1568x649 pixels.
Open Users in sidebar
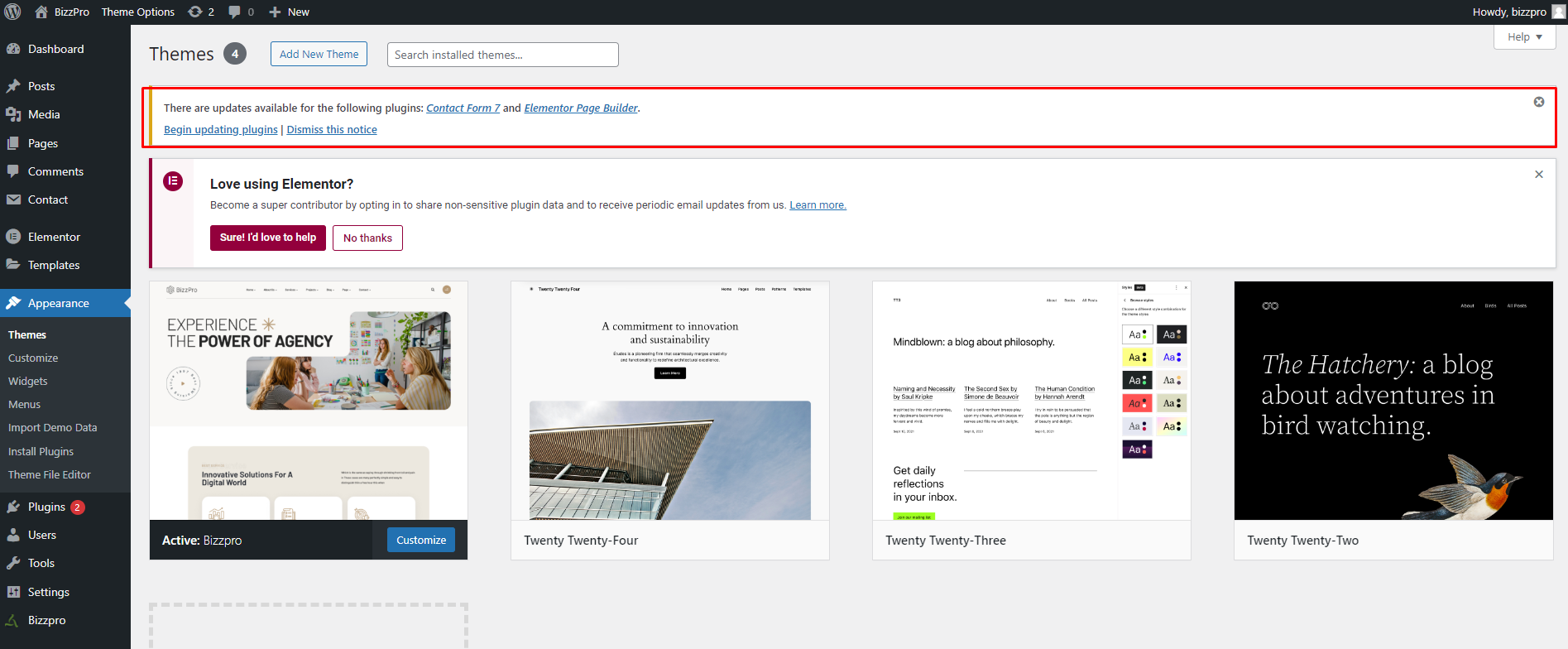click(x=65, y=535)
